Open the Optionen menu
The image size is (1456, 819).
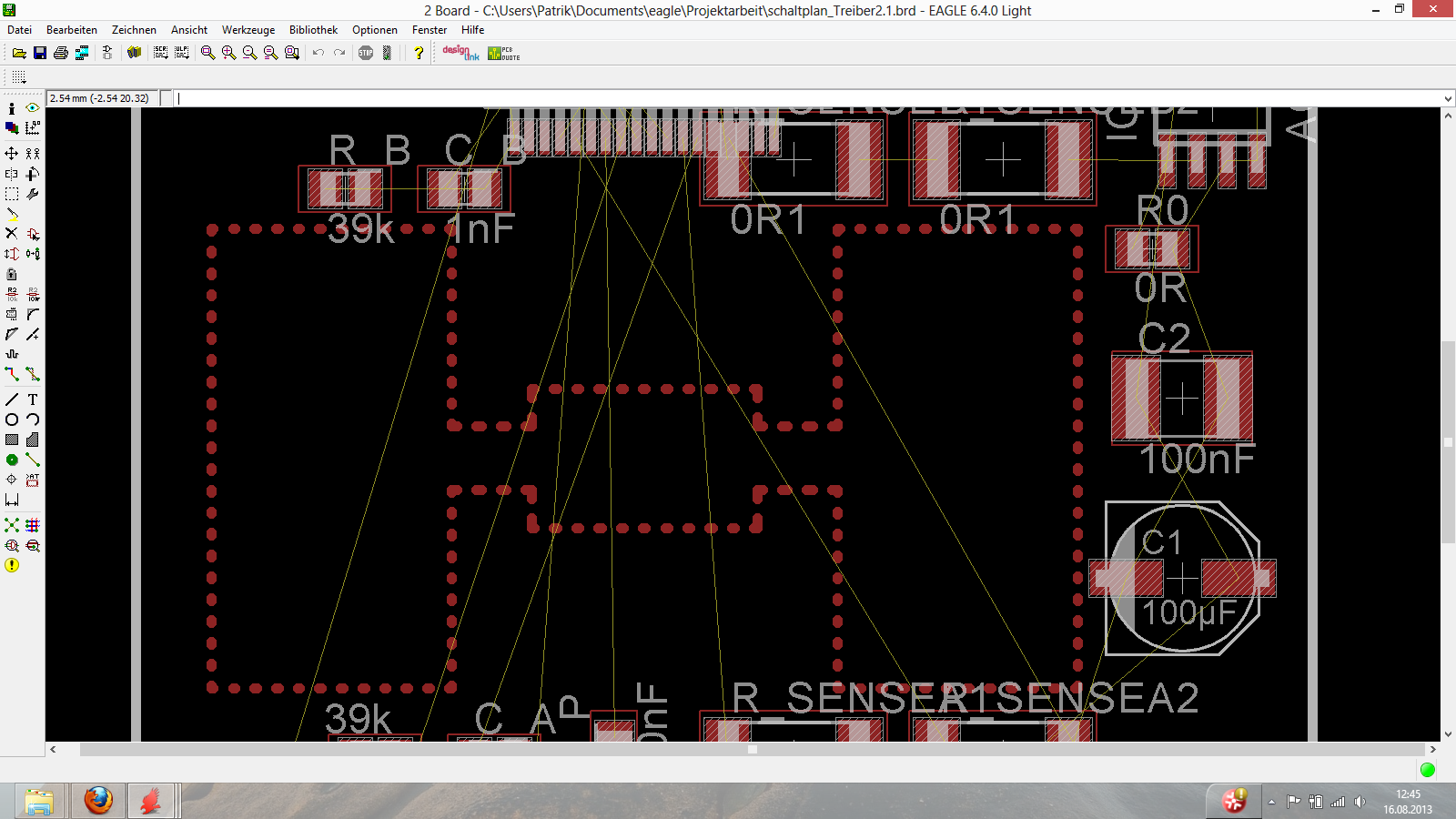point(375,30)
